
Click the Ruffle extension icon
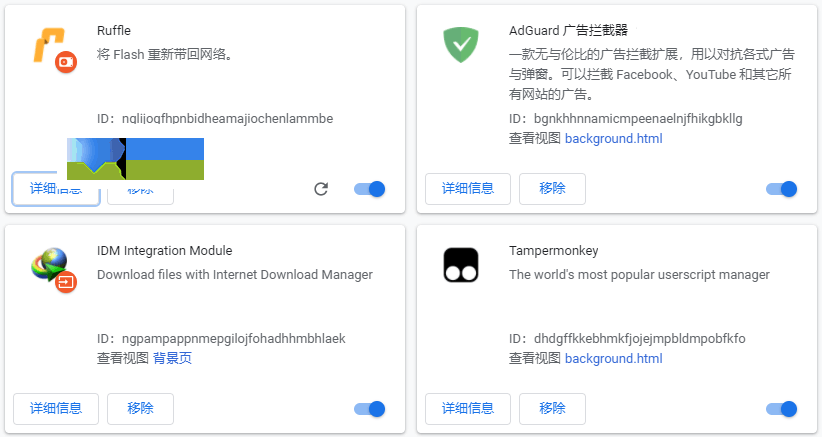click(55, 49)
